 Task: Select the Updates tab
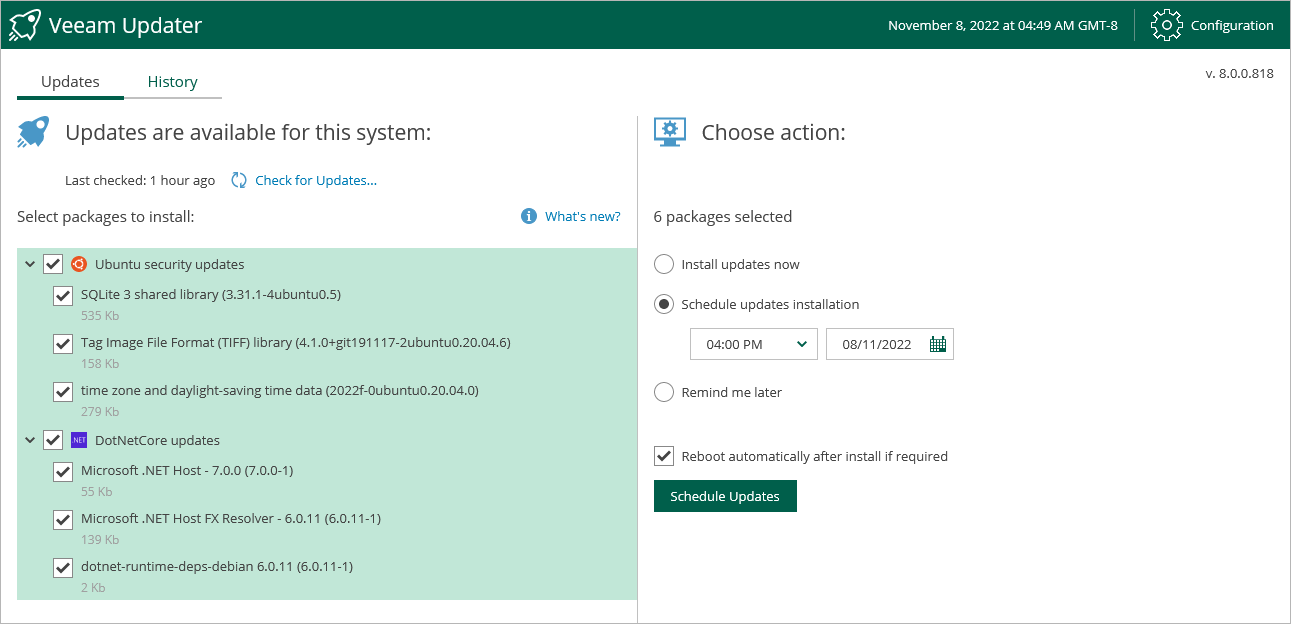coord(70,82)
